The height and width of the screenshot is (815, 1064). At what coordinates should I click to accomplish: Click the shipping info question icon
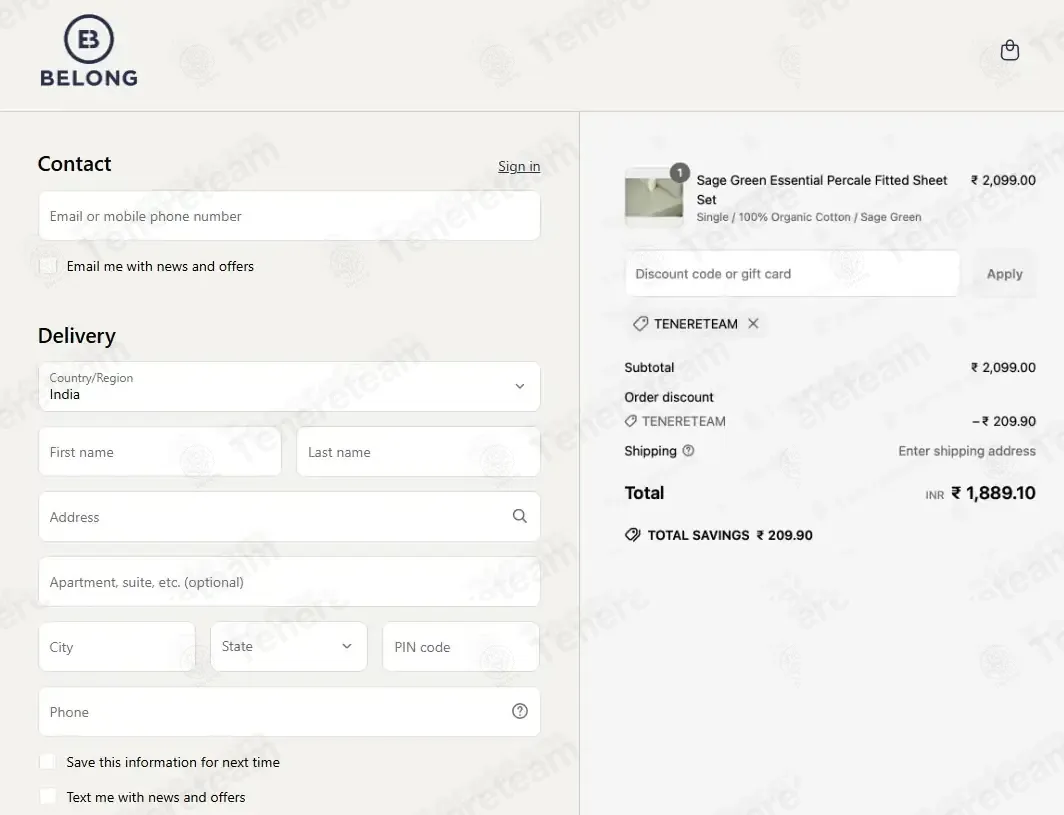coord(688,451)
